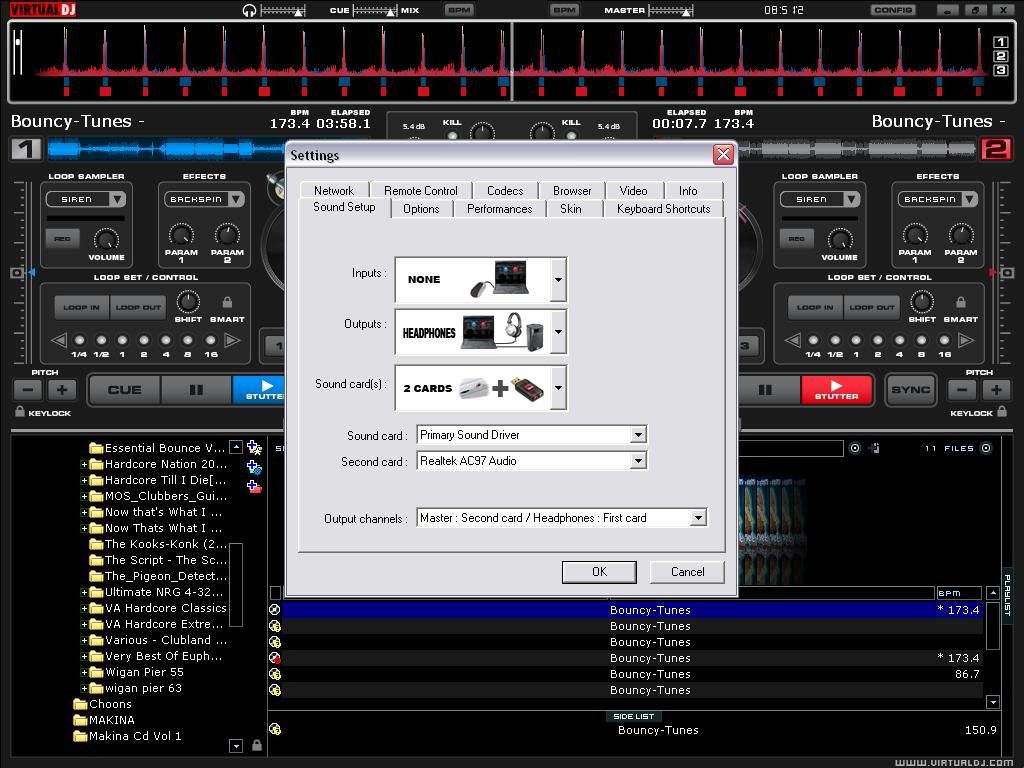Open deck 2 BACKSPIN effects dropdown
1024x768 pixels.
click(970, 199)
